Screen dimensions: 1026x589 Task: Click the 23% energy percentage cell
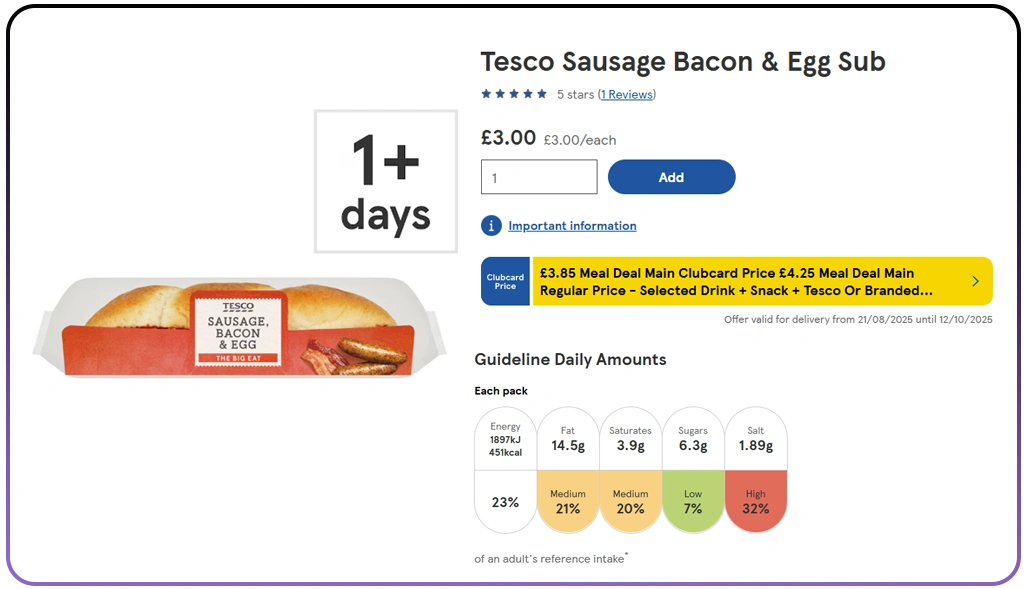pos(504,503)
